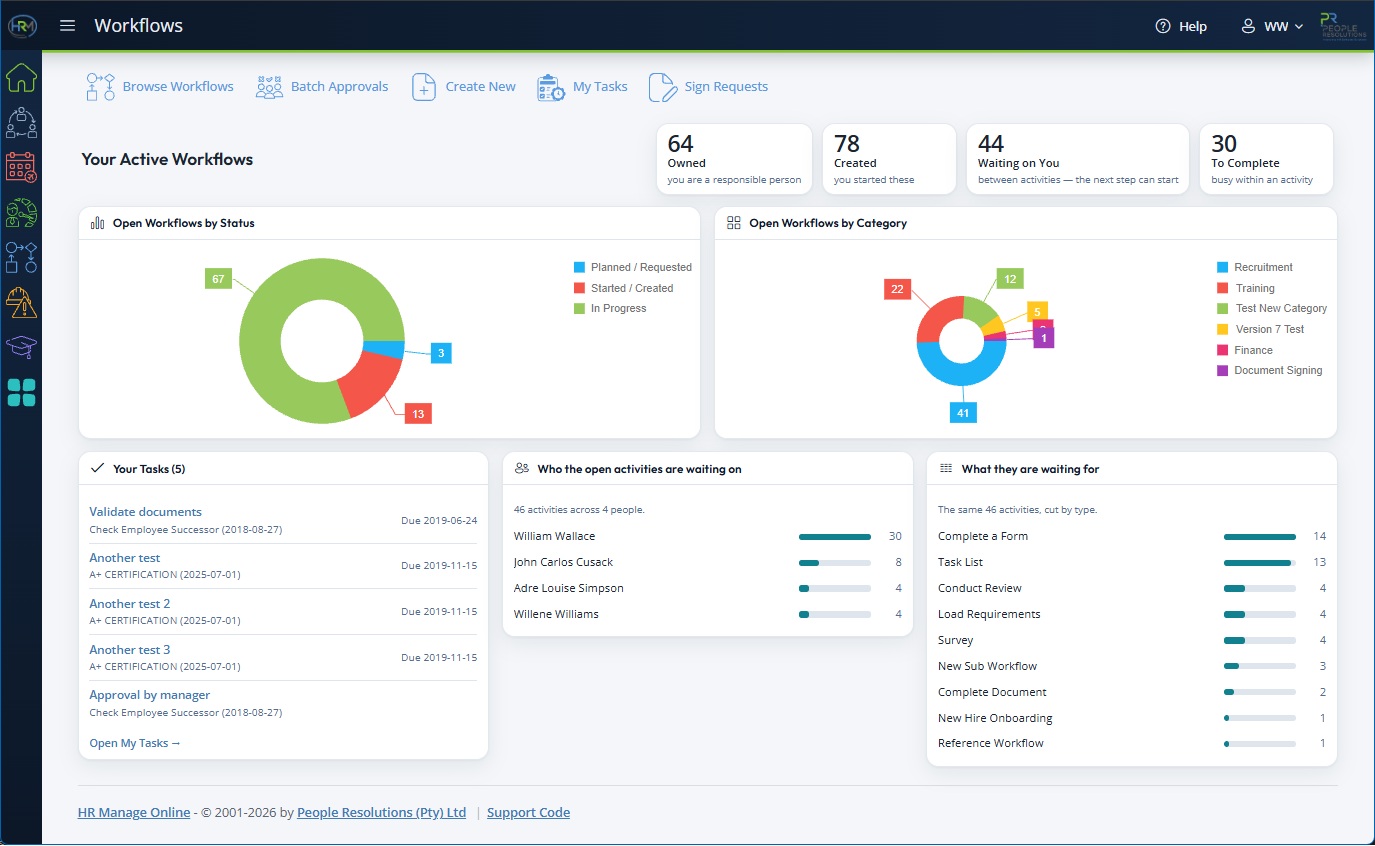Toggle the Document Signing legend entry

pos(1269,371)
